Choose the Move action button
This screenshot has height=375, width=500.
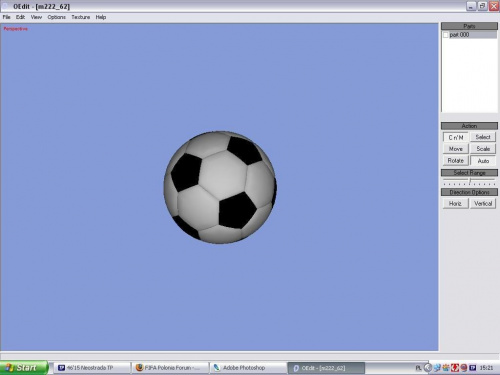tap(456, 149)
